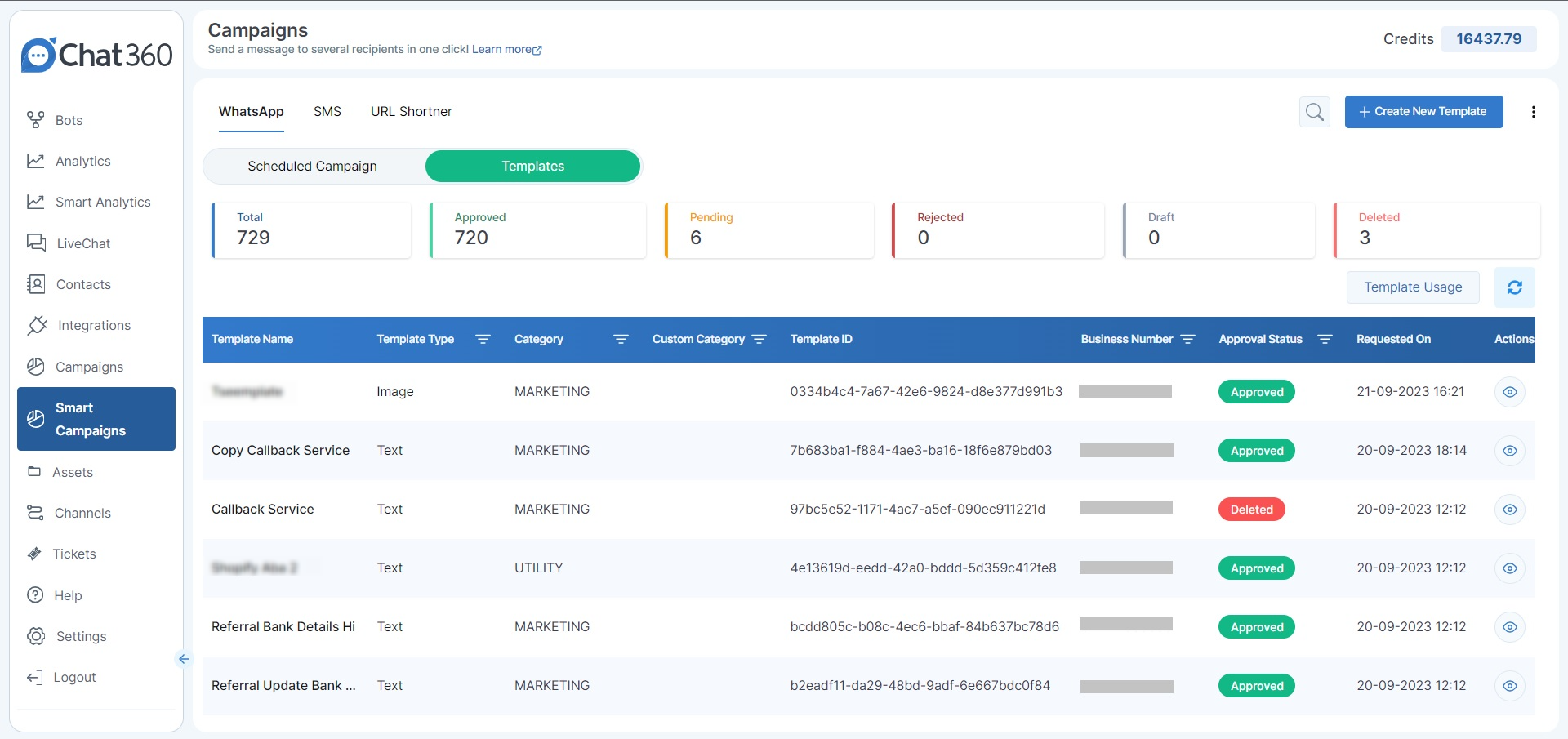The width and height of the screenshot is (1568, 739).
Task: Click Referral Bank Details Hi name
Action: [283, 627]
